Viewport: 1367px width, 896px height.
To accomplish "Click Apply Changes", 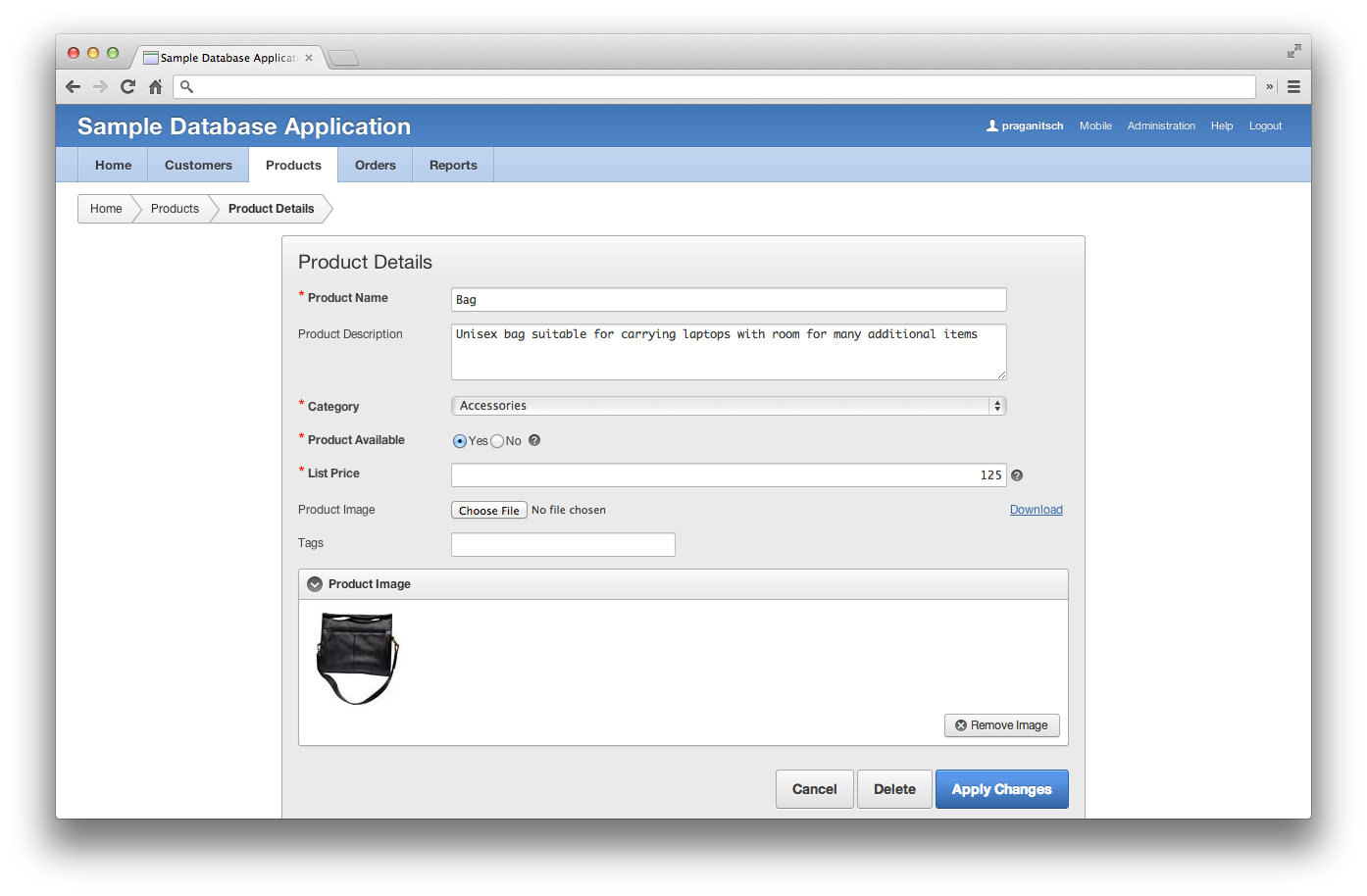I will 1002,789.
